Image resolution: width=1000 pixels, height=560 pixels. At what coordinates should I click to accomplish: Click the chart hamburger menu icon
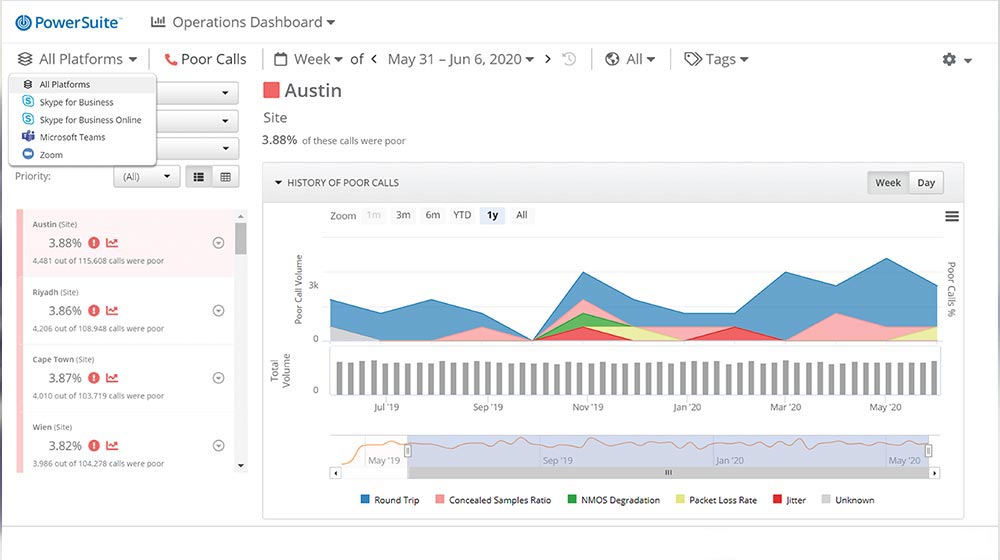pos(951,216)
